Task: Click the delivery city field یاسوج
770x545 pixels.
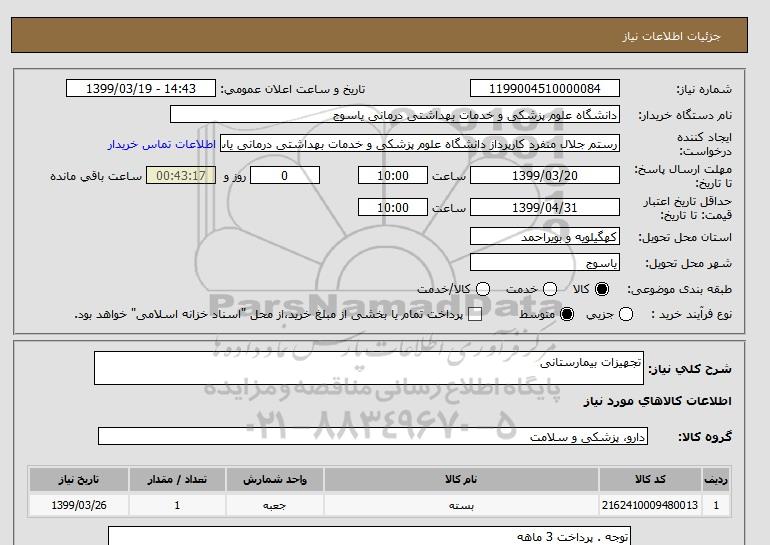Action: tap(545, 262)
